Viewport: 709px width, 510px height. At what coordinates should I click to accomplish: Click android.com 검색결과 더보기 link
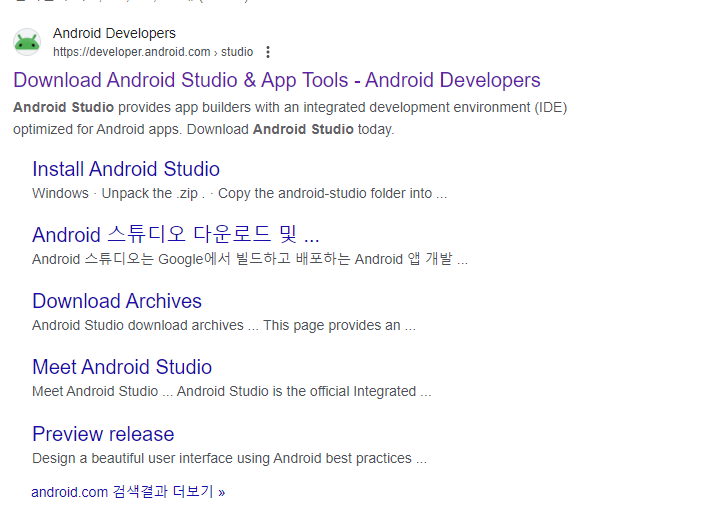pos(128,491)
